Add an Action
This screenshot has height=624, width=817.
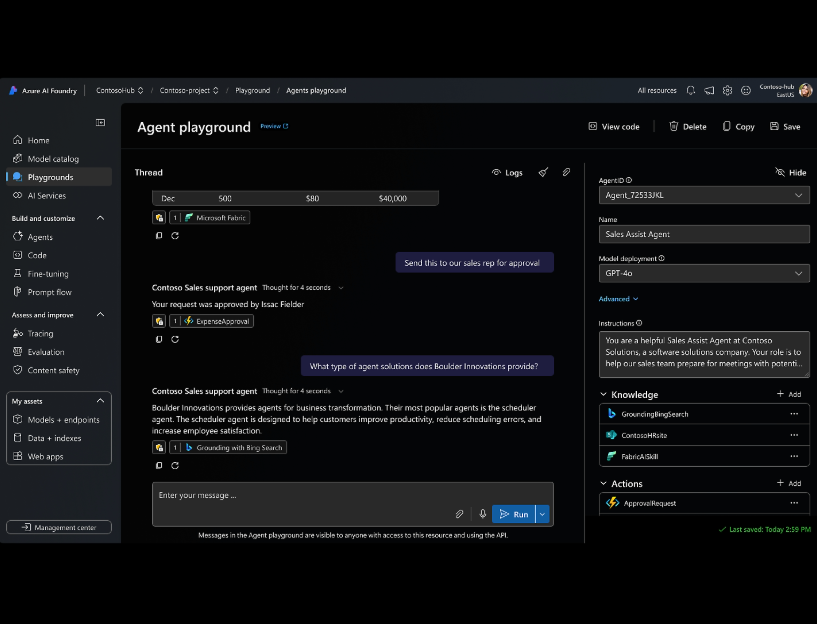pyautogui.click(x=789, y=483)
